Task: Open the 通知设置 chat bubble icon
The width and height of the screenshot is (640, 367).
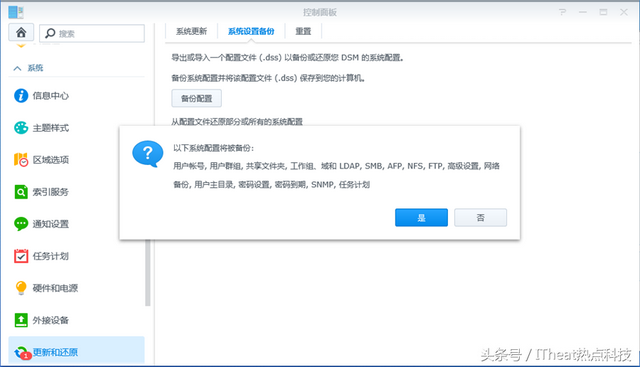Action: tap(21, 224)
